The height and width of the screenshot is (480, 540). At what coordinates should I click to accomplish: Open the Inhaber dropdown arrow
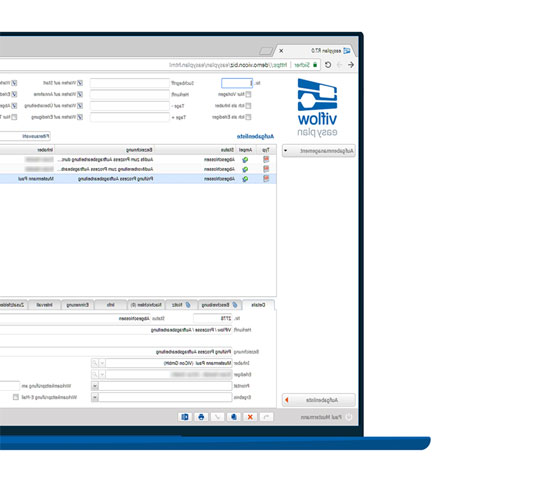102,363
